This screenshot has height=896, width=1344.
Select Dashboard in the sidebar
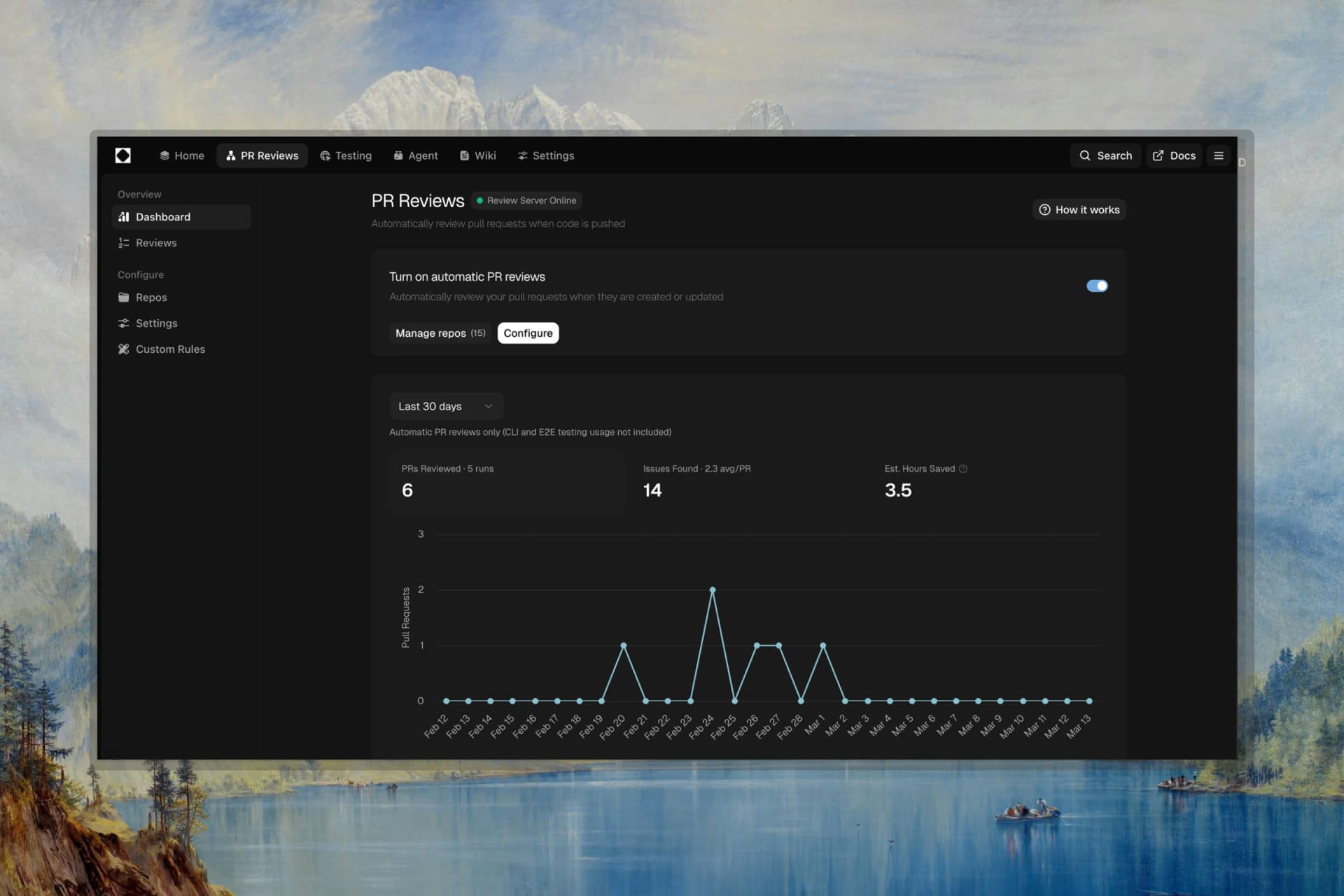(181, 217)
